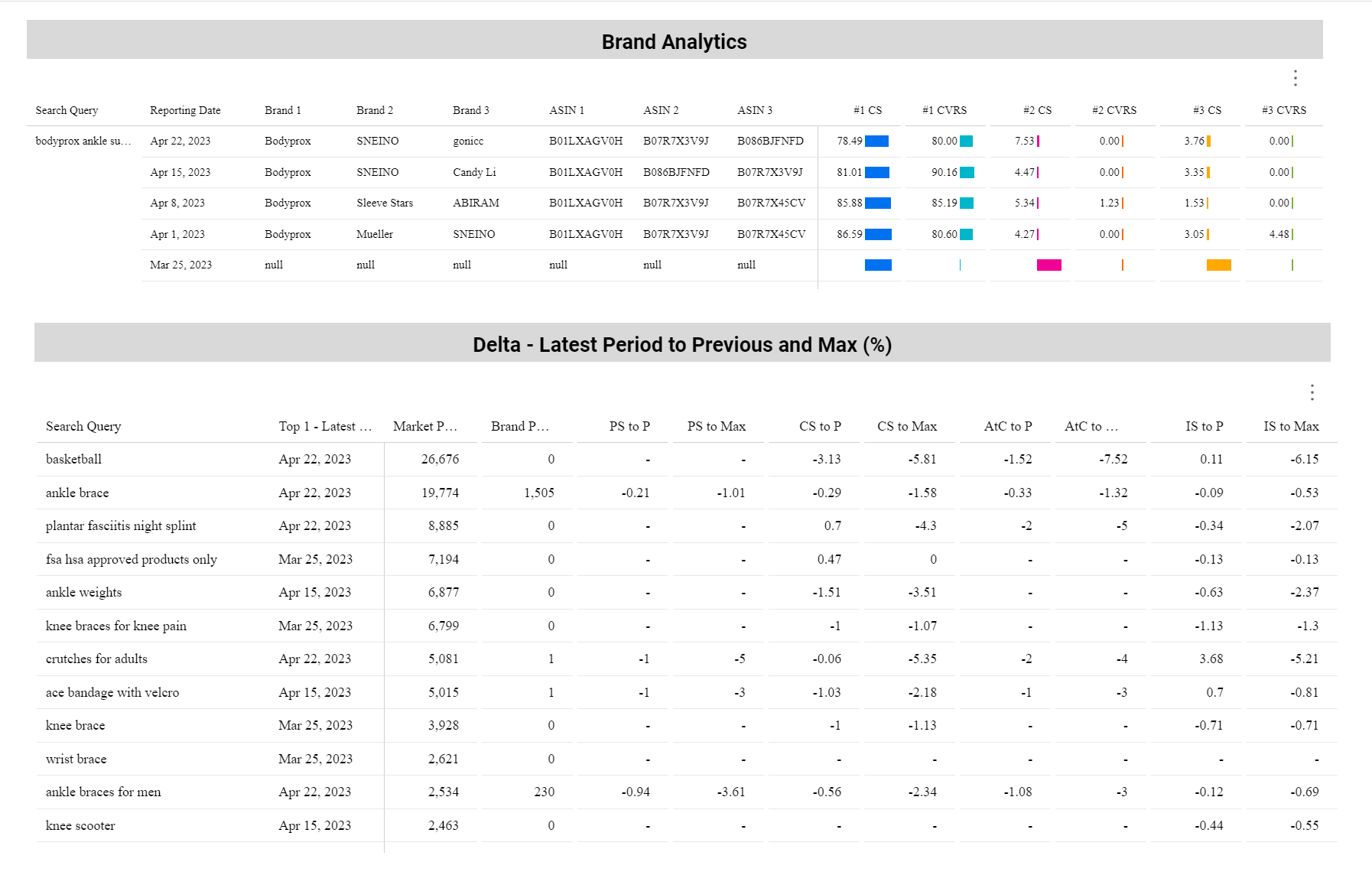1372x875 pixels.
Task: Sort by the PS to Max column
Action: coord(717,426)
